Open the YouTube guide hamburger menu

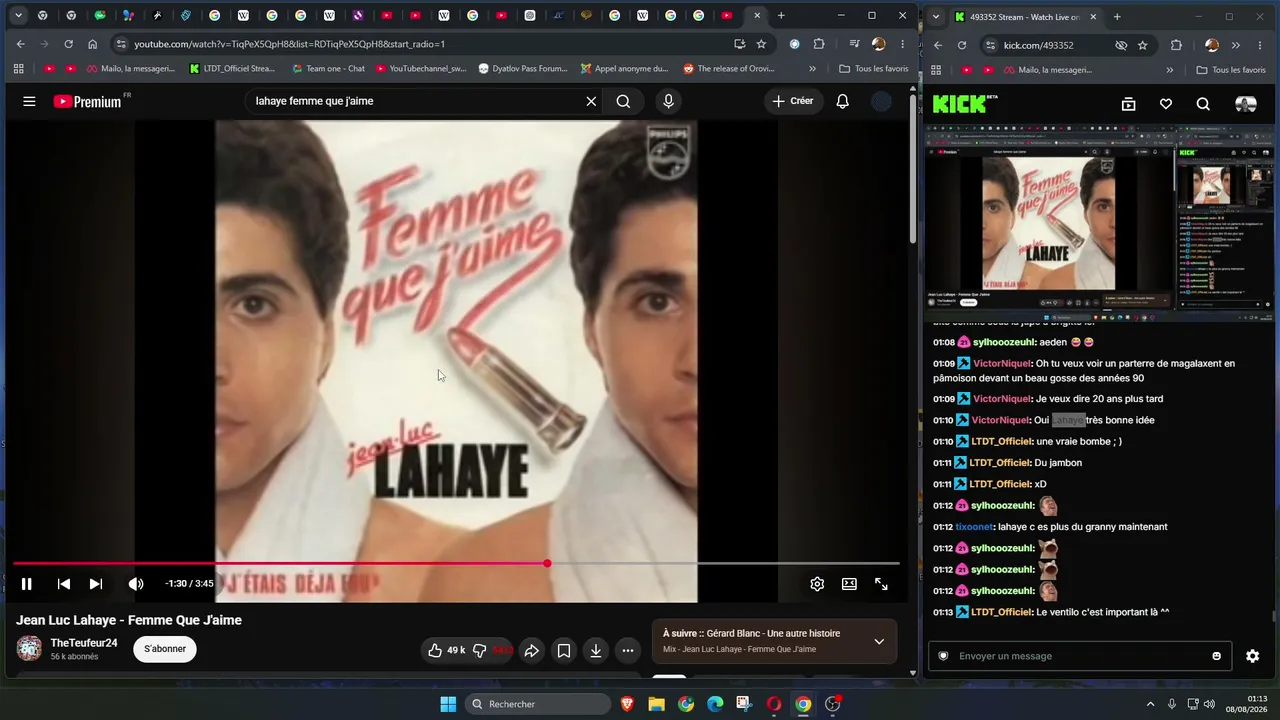point(29,101)
